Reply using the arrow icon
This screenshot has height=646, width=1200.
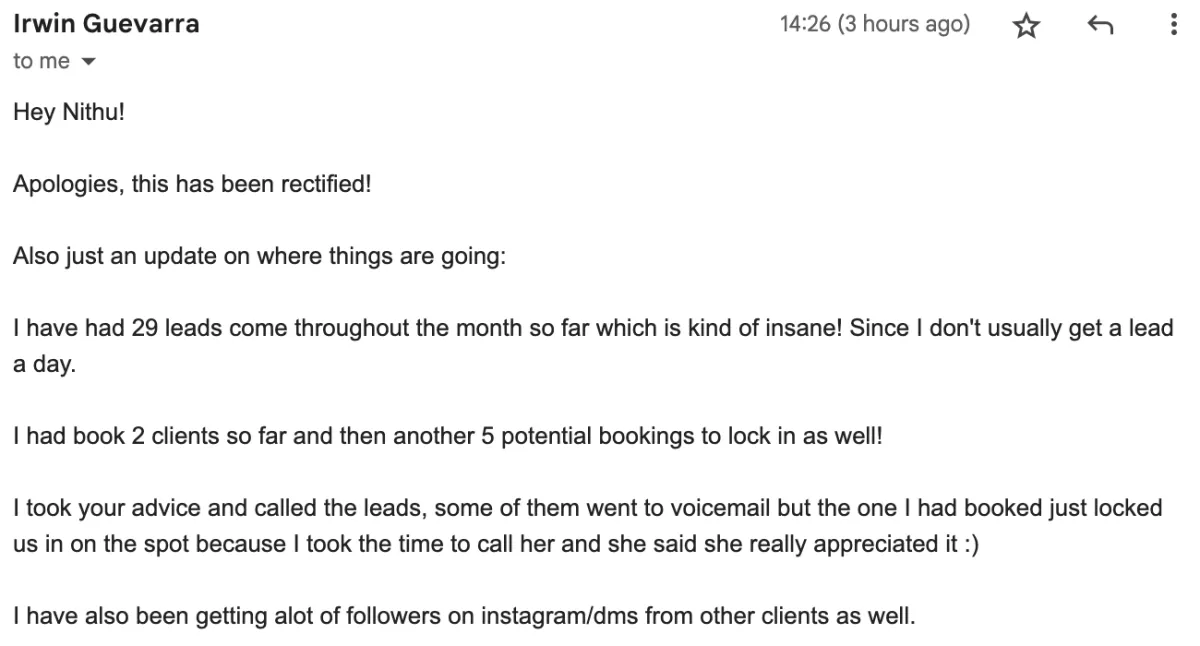(1100, 27)
